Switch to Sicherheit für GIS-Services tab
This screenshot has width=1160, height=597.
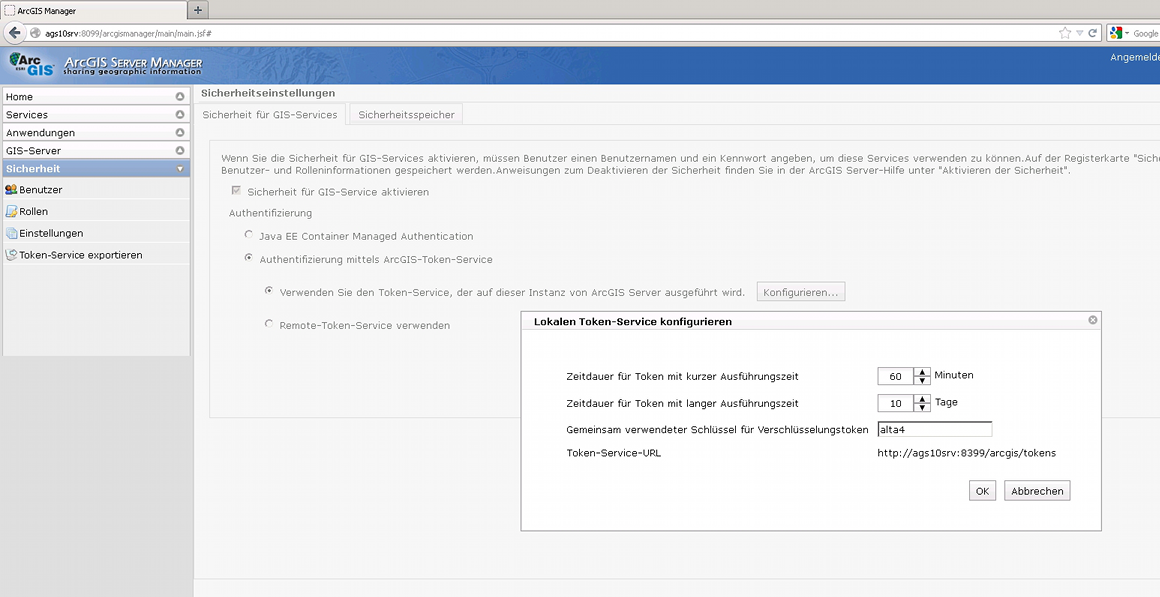(x=270, y=115)
